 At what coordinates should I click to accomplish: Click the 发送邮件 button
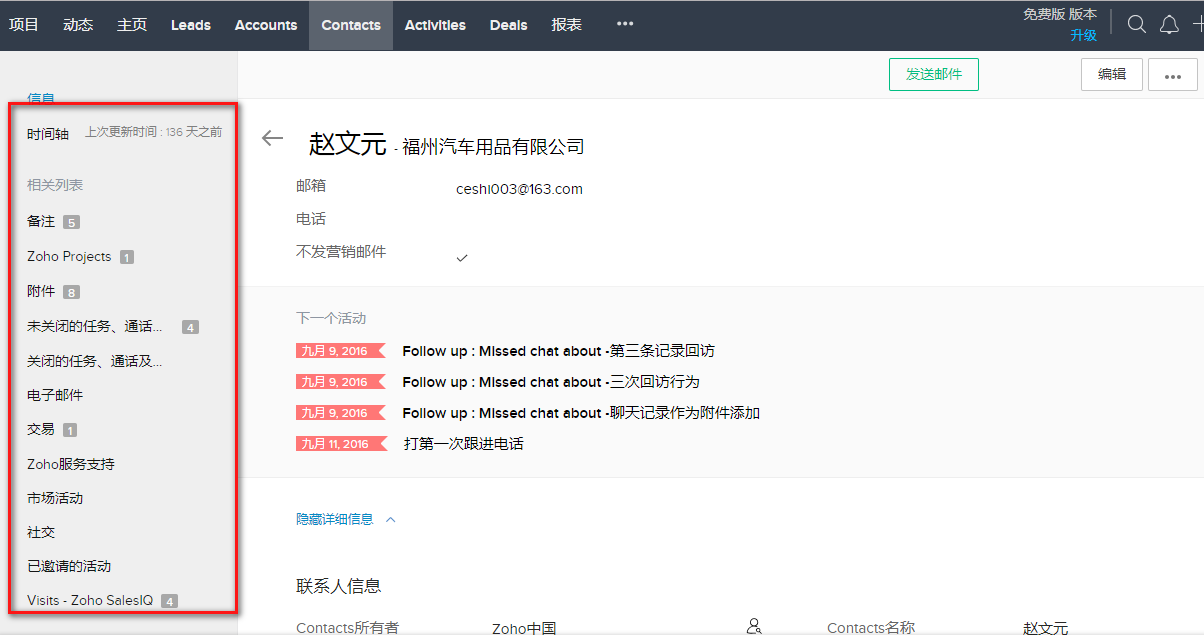tap(933, 74)
